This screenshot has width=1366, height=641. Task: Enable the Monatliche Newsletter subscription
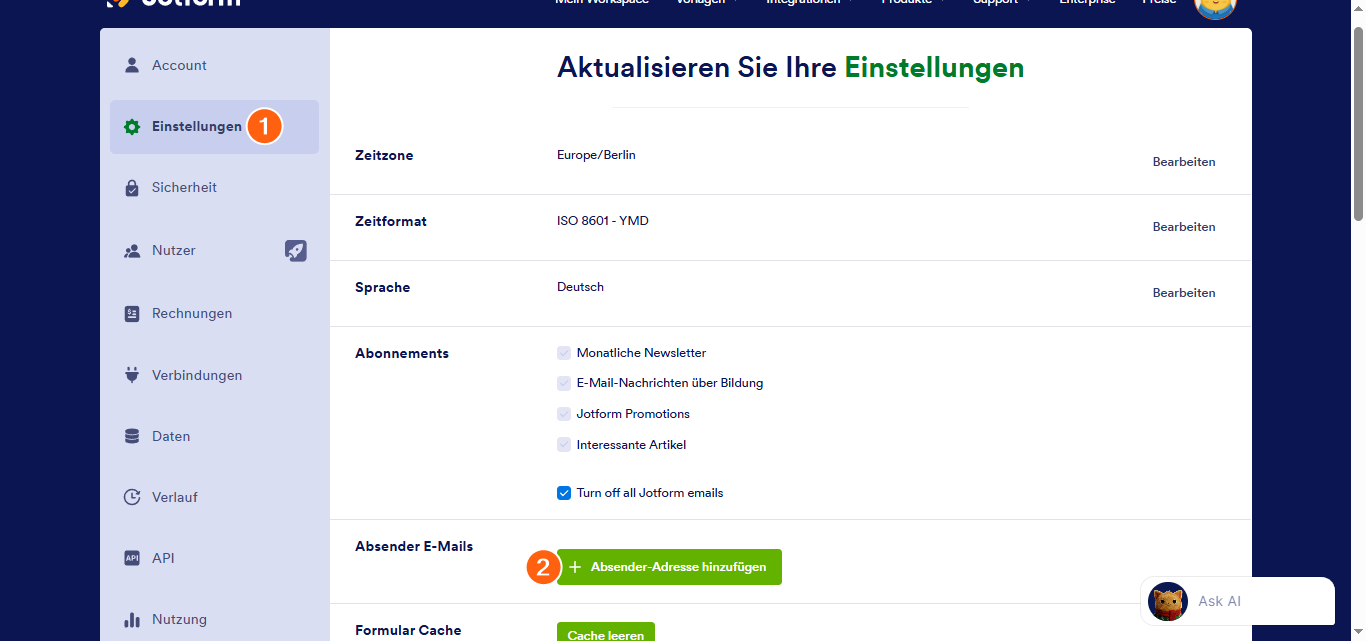tap(564, 352)
